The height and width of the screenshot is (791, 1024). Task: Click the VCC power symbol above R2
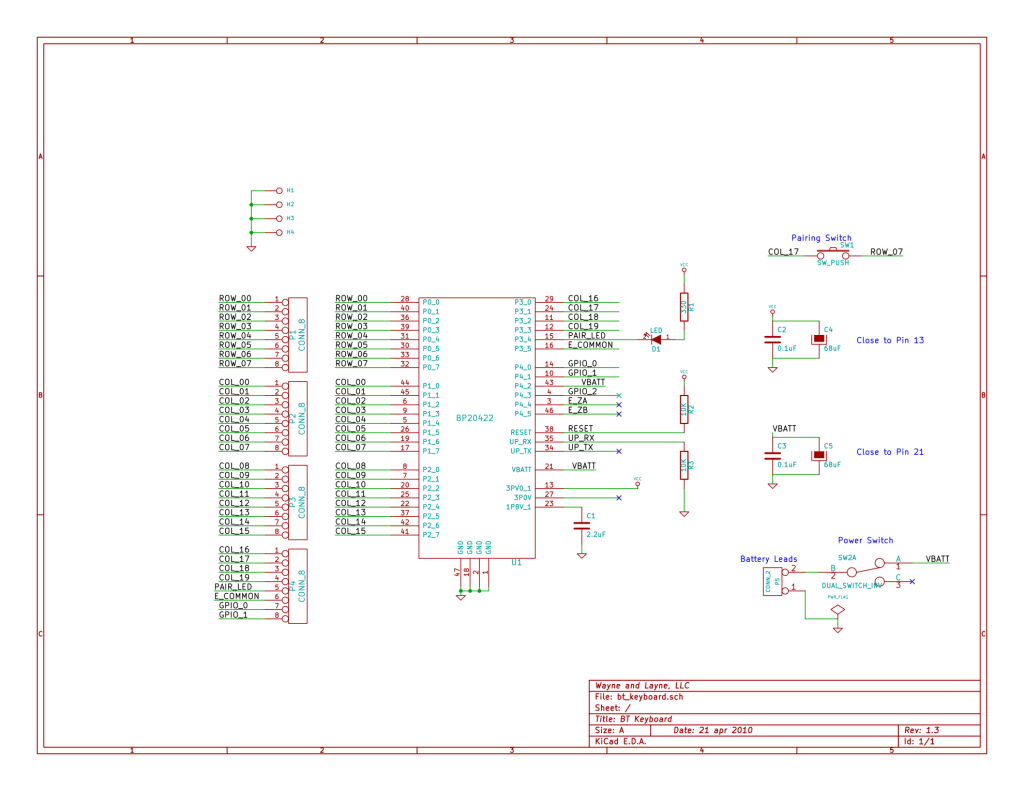(683, 376)
